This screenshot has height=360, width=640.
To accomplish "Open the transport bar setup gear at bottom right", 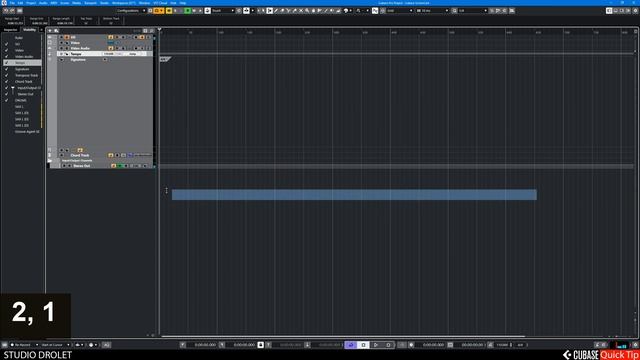I will (635, 345).
